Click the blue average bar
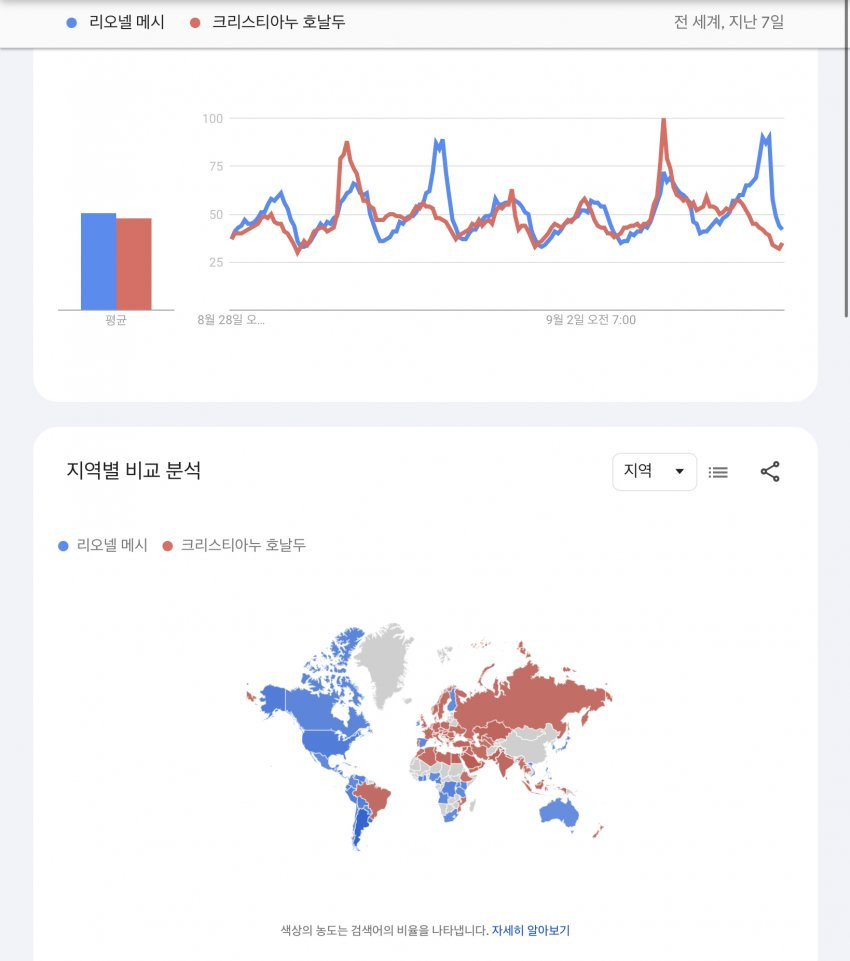 click(x=98, y=261)
